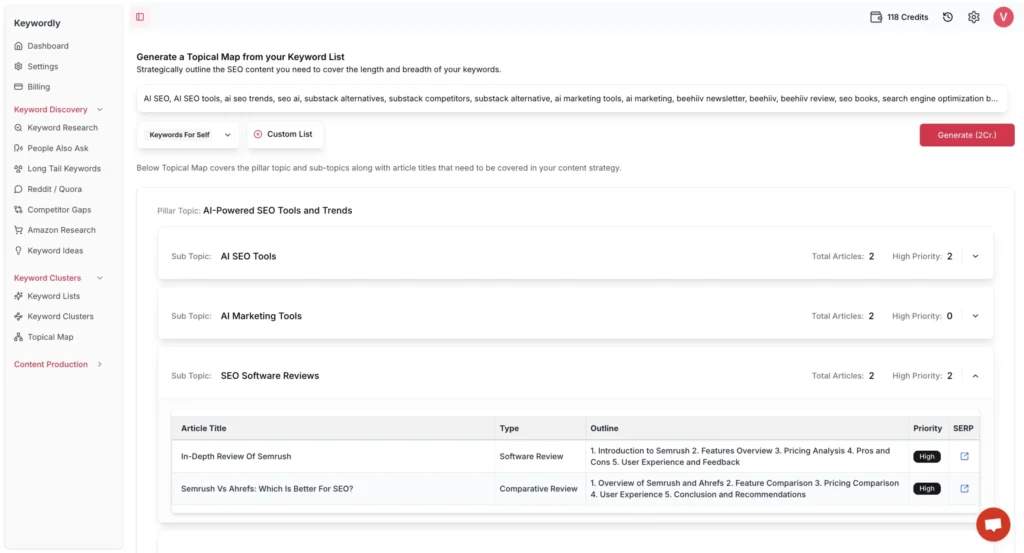Go to Competitor Gaps page
Image resolution: width=1024 pixels, height=553 pixels.
coord(59,210)
